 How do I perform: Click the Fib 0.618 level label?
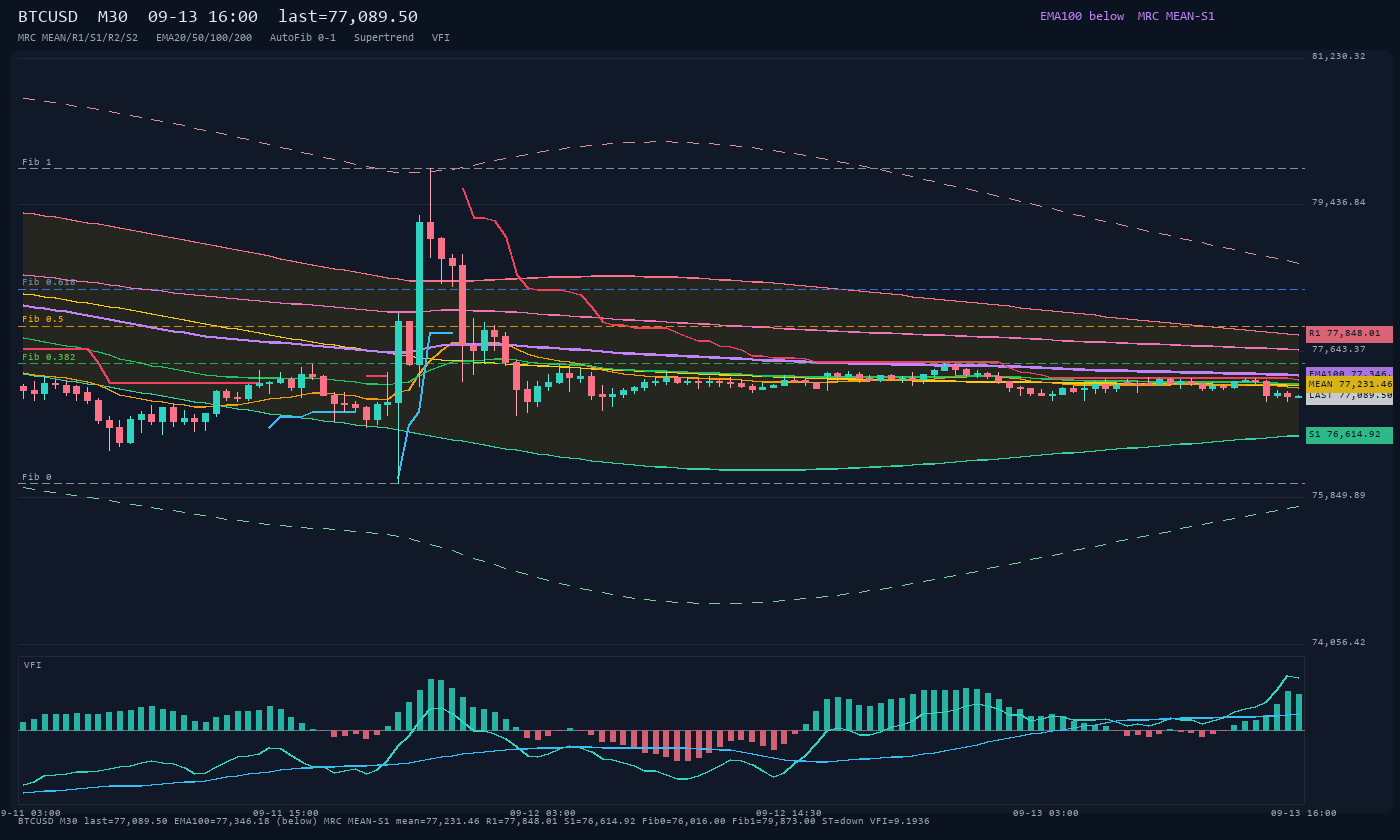pyautogui.click(x=49, y=282)
